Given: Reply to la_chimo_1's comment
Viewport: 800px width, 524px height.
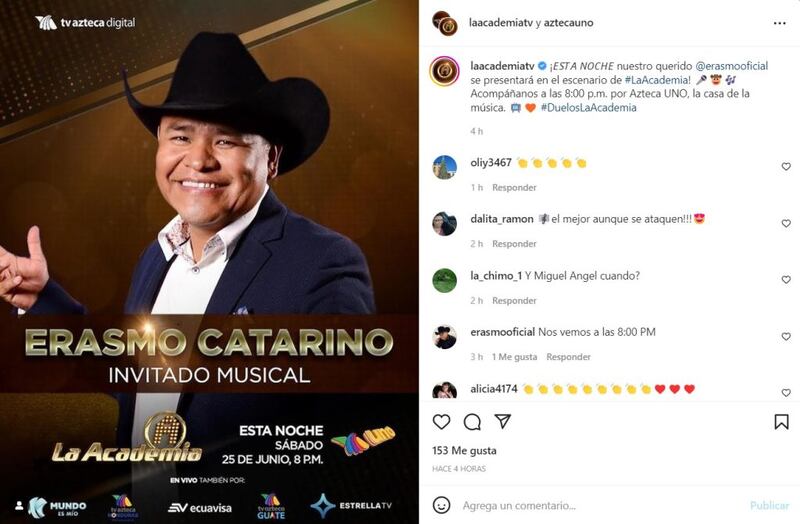Looking at the screenshot, I should (x=514, y=301).
